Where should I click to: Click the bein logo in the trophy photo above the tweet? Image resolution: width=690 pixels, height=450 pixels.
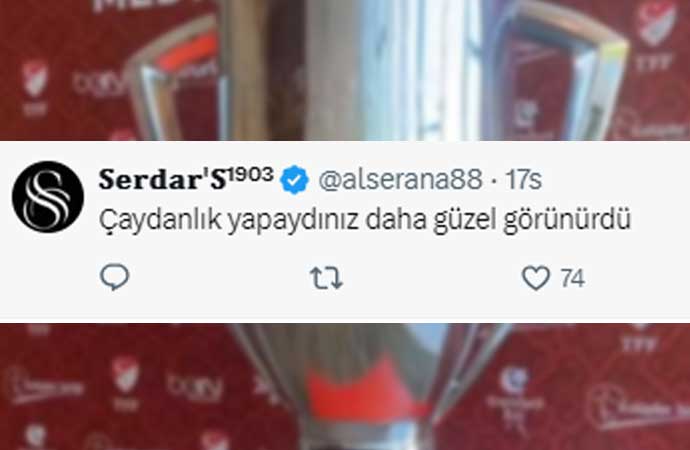pyautogui.click(x=99, y=84)
